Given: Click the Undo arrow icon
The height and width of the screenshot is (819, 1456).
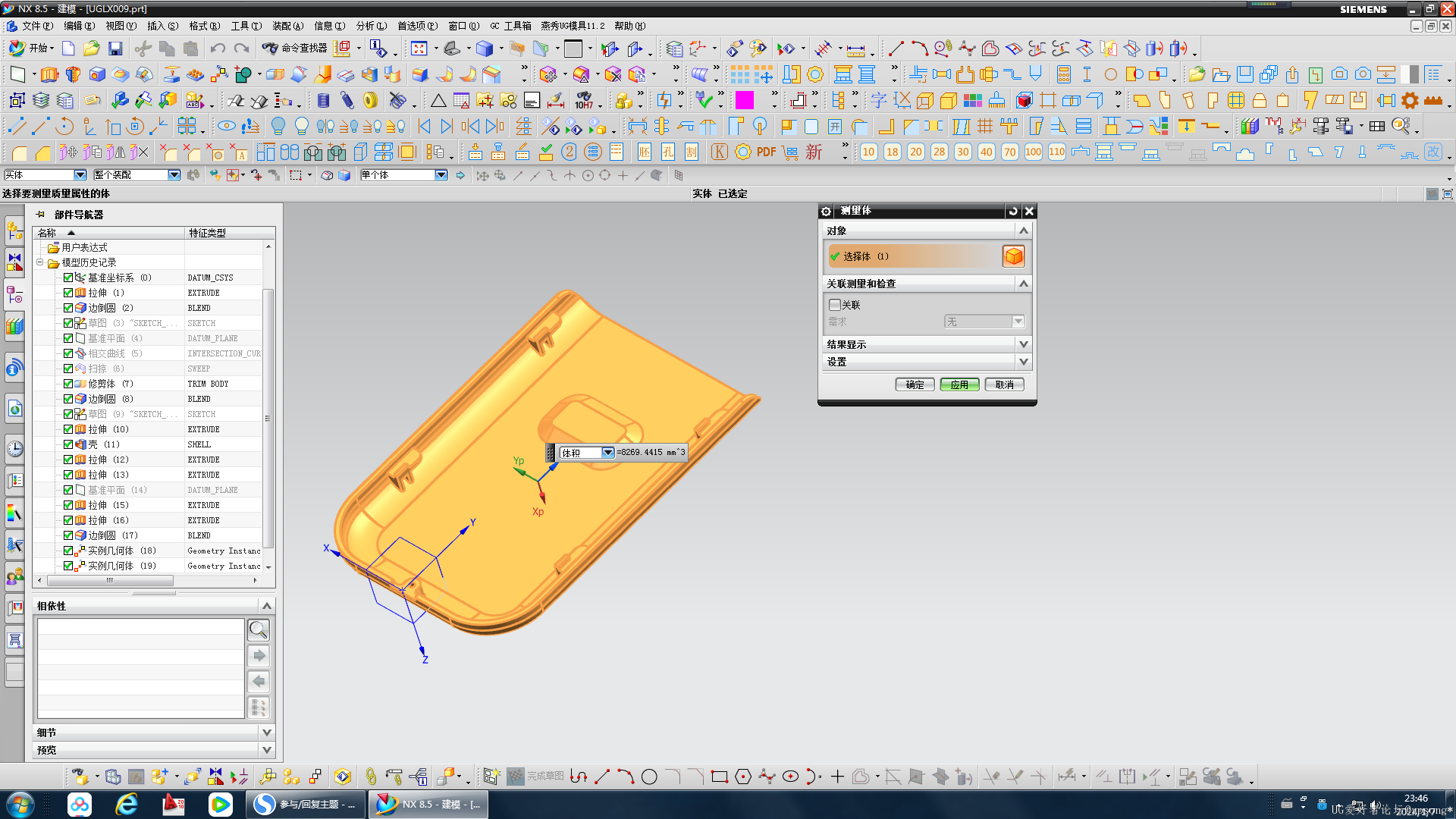Looking at the screenshot, I should [x=218, y=49].
